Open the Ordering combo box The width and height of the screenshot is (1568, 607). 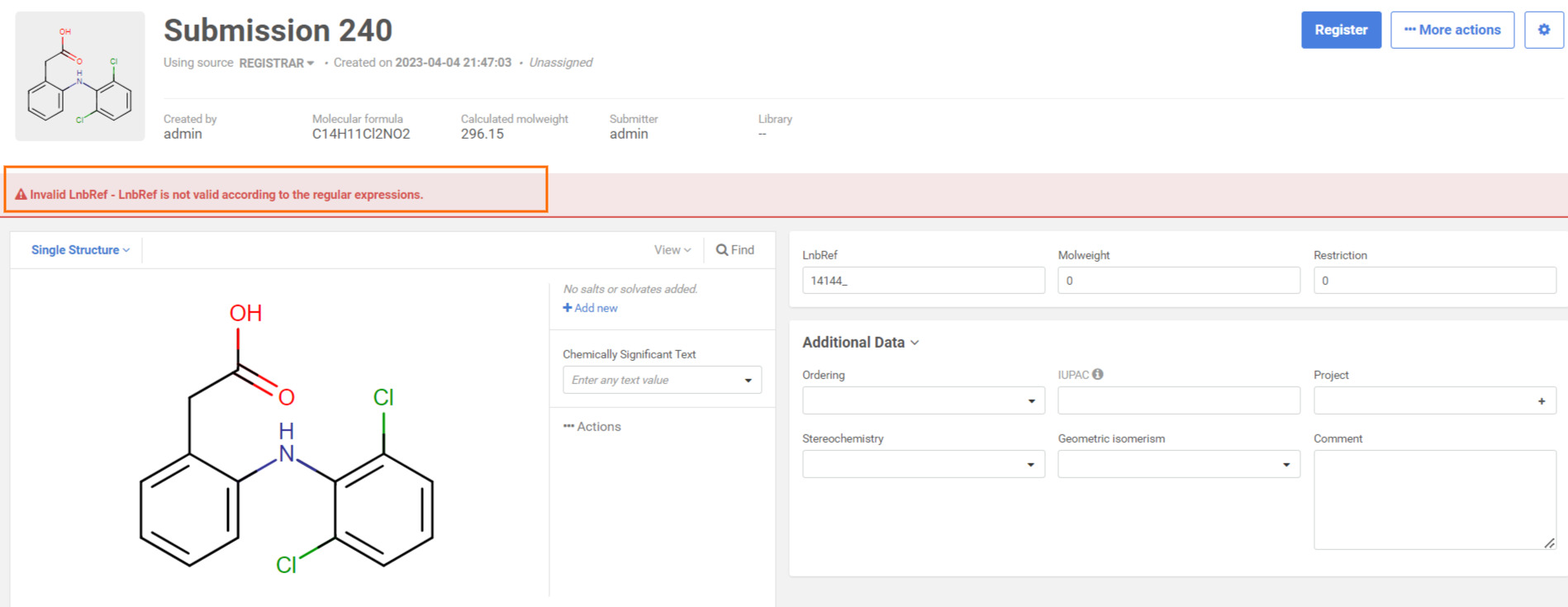point(923,401)
